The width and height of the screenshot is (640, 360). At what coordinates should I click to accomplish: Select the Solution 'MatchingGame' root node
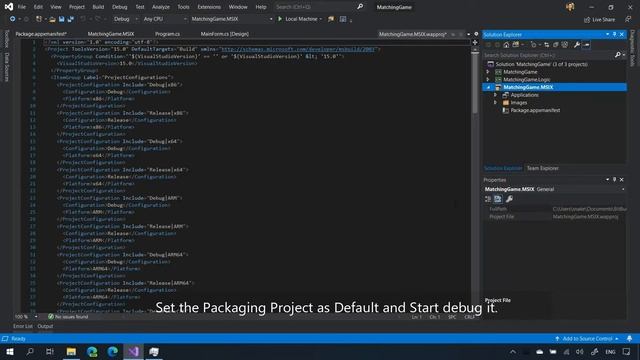coord(541,64)
